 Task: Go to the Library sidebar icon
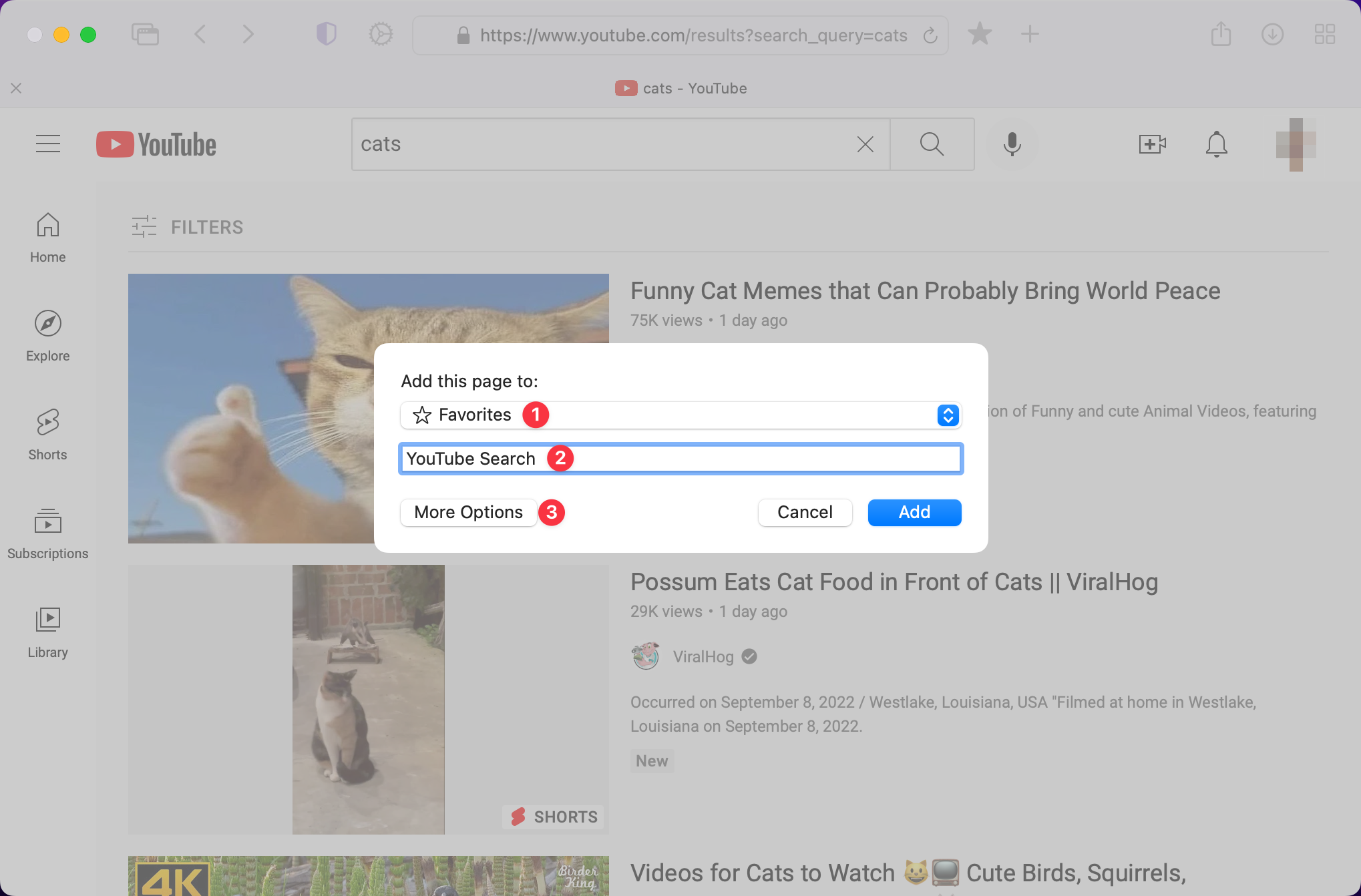pos(47,620)
